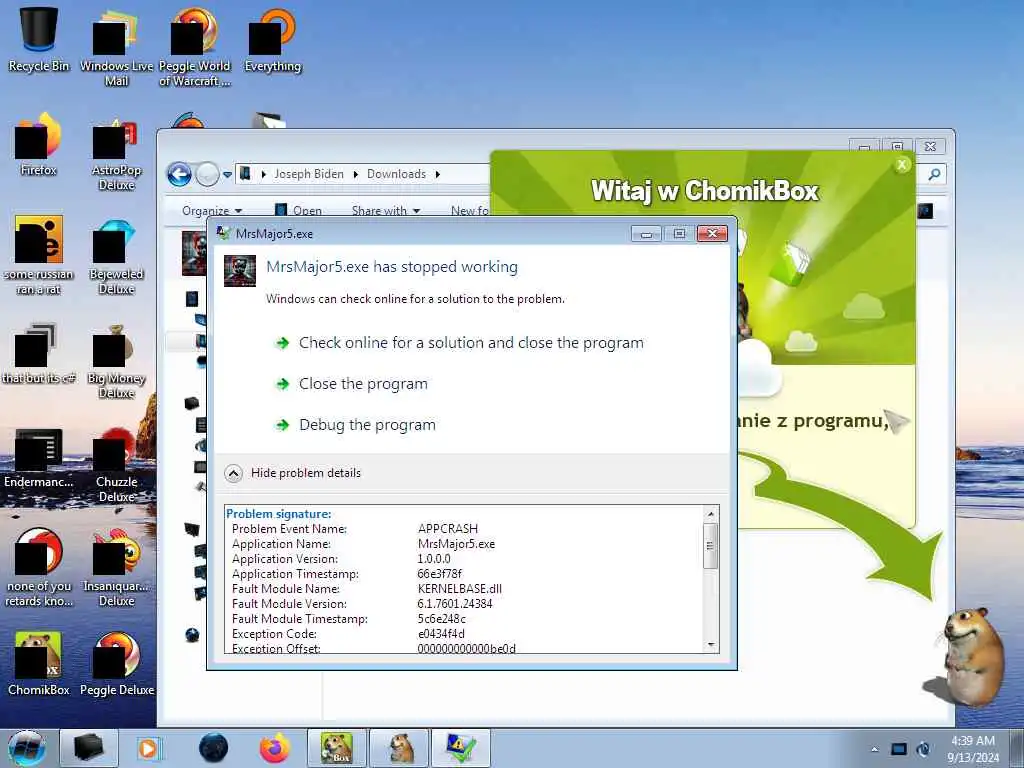
Task: Choose Check online for a solution and close
Action: (471, 343)
